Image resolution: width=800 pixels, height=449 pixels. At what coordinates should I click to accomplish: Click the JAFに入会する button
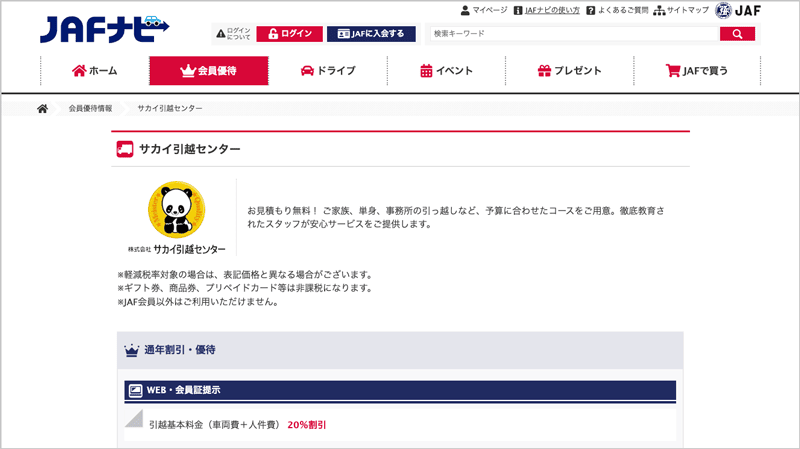tap(371, 34)
